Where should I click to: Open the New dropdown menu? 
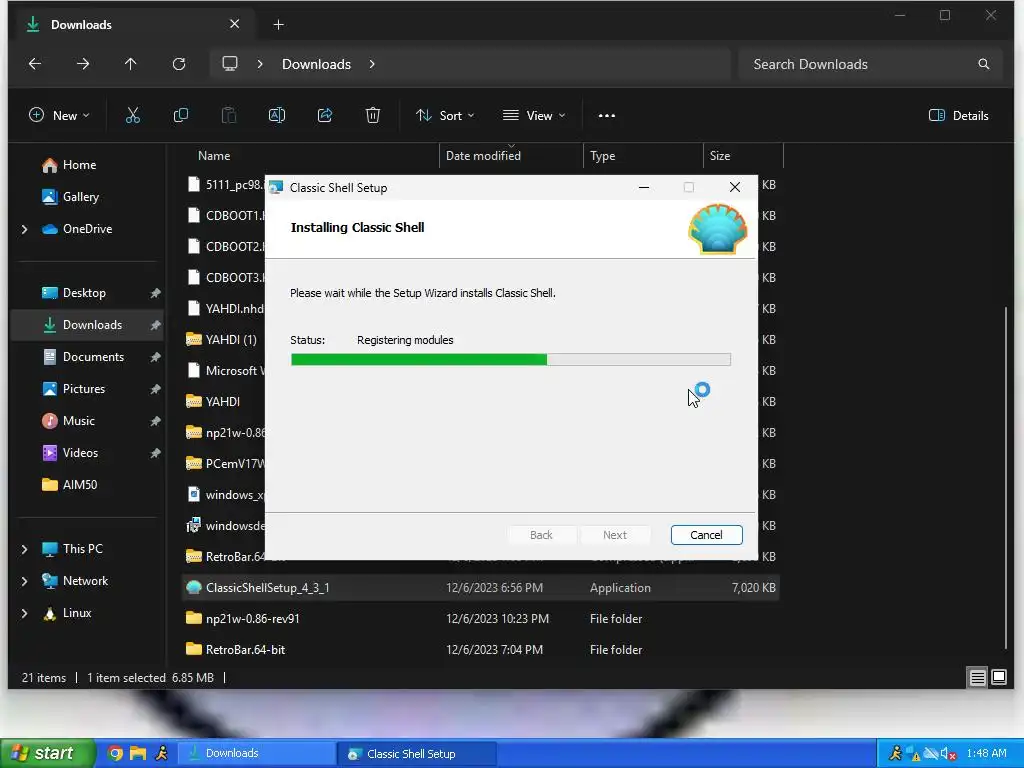(x=59, y=116)
